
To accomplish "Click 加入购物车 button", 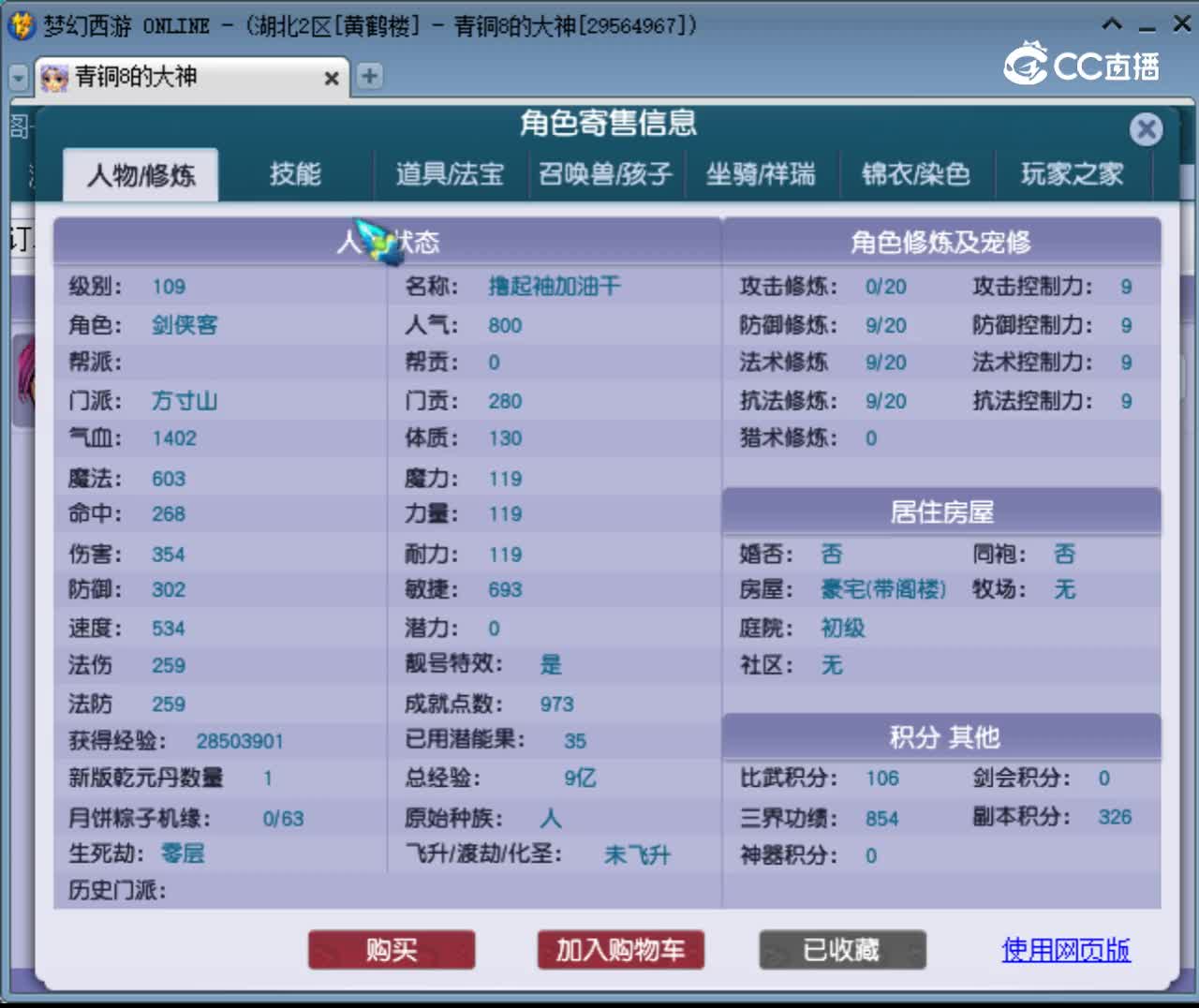I will [620, 950].
